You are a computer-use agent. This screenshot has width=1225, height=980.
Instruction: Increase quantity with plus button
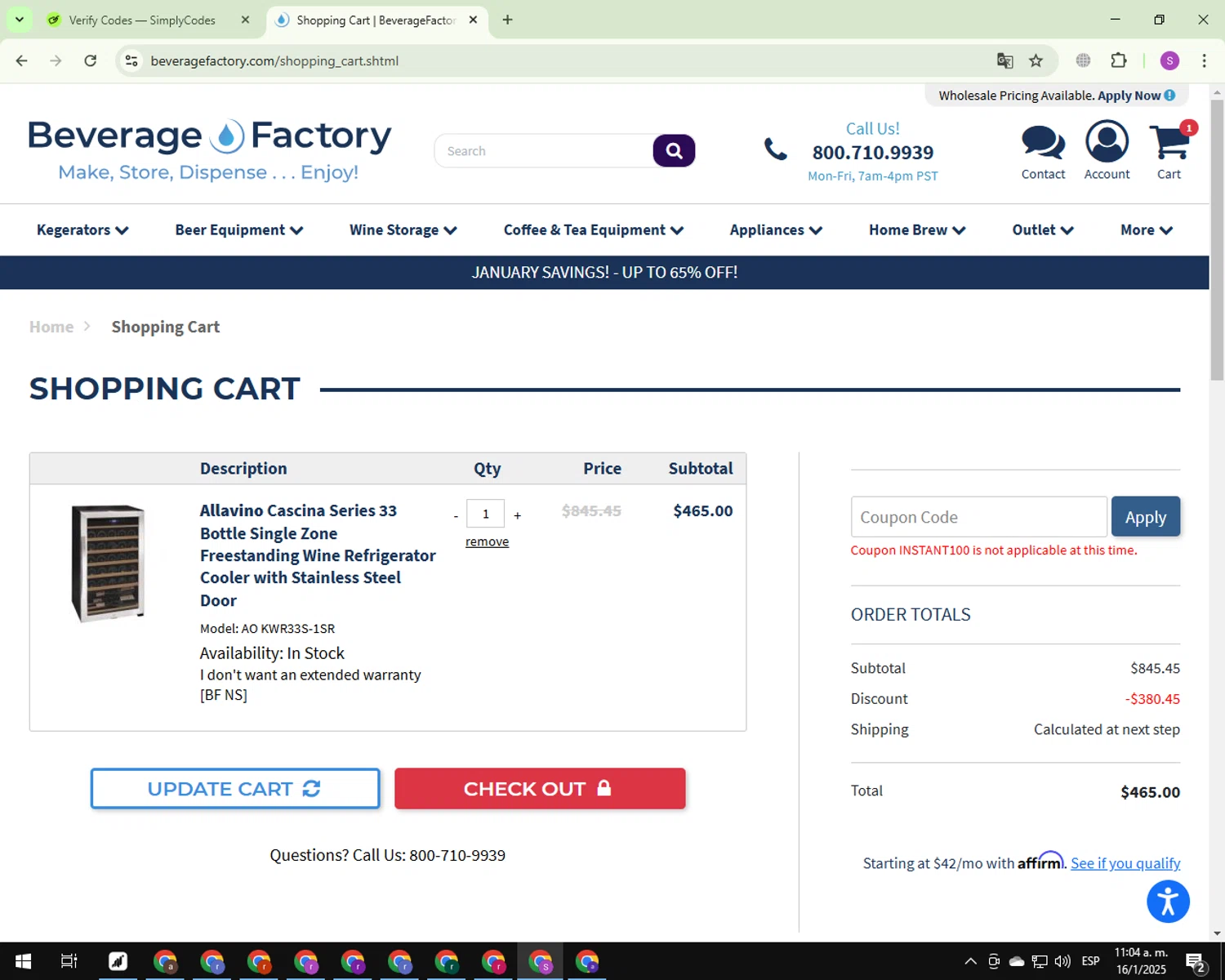coord(517,515)
